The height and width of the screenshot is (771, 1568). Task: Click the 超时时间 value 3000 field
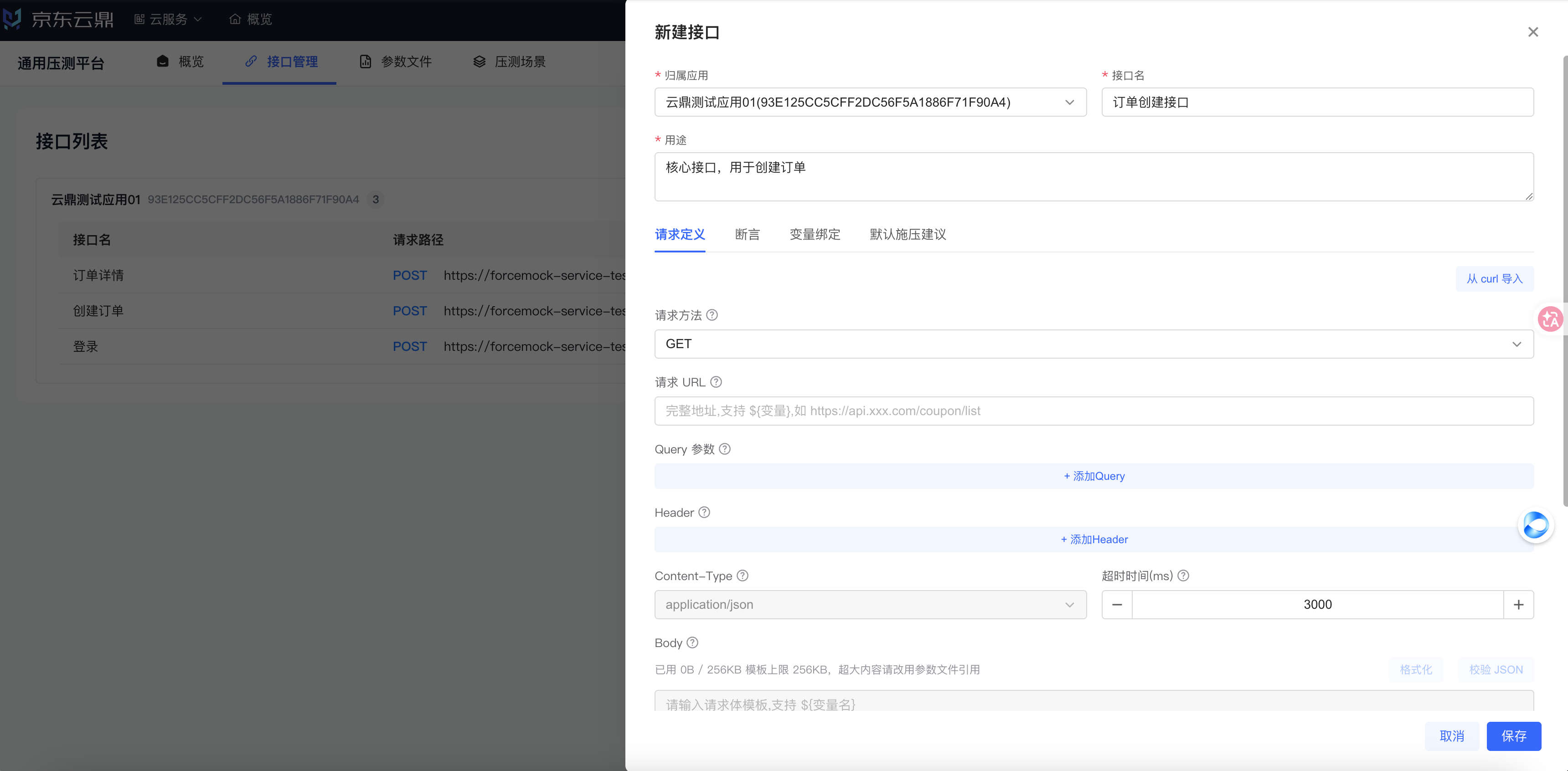(x=1317, y=604)
